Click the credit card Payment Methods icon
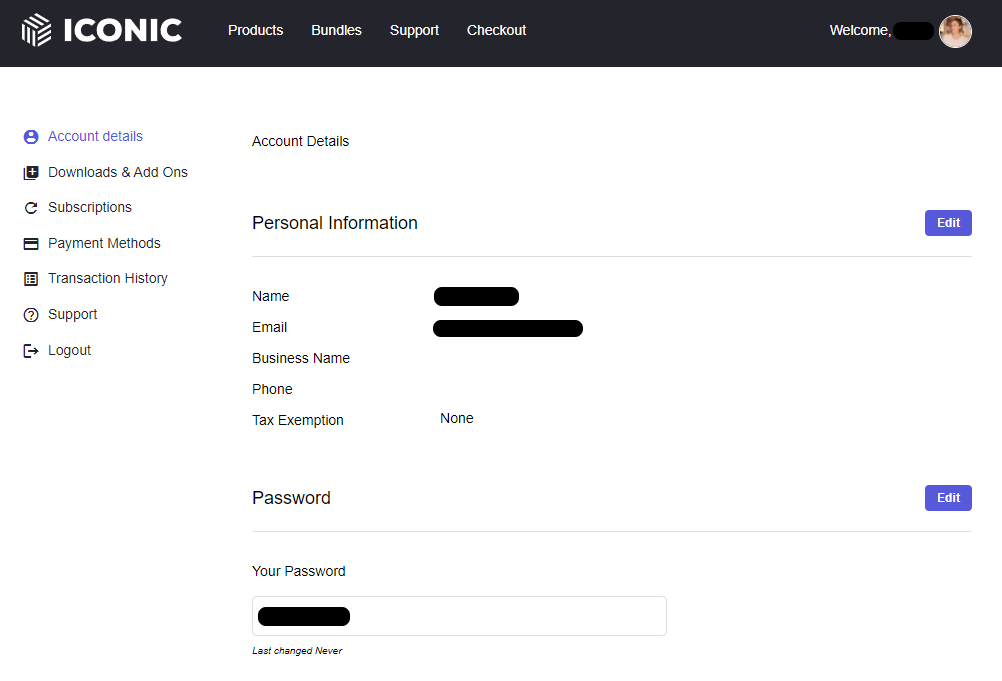Image resolution: width=1002 pixels, height=681 pixels. (31, 244)
